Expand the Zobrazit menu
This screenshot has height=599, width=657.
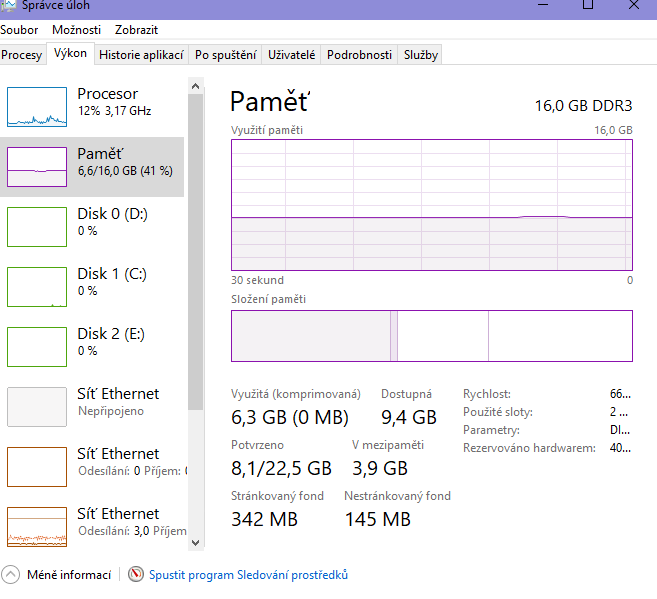coord(136,30)
